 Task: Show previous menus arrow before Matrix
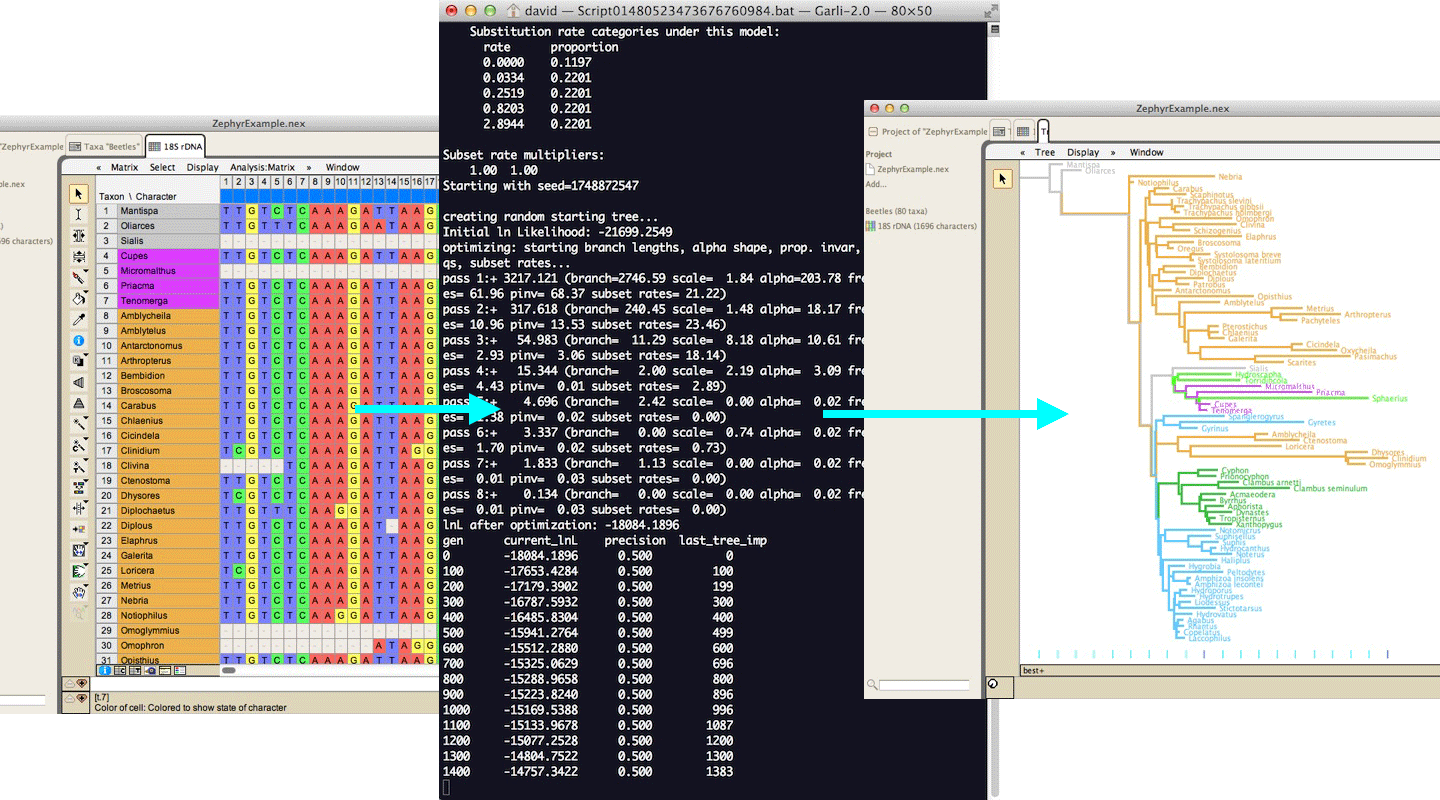click(98, 167)
